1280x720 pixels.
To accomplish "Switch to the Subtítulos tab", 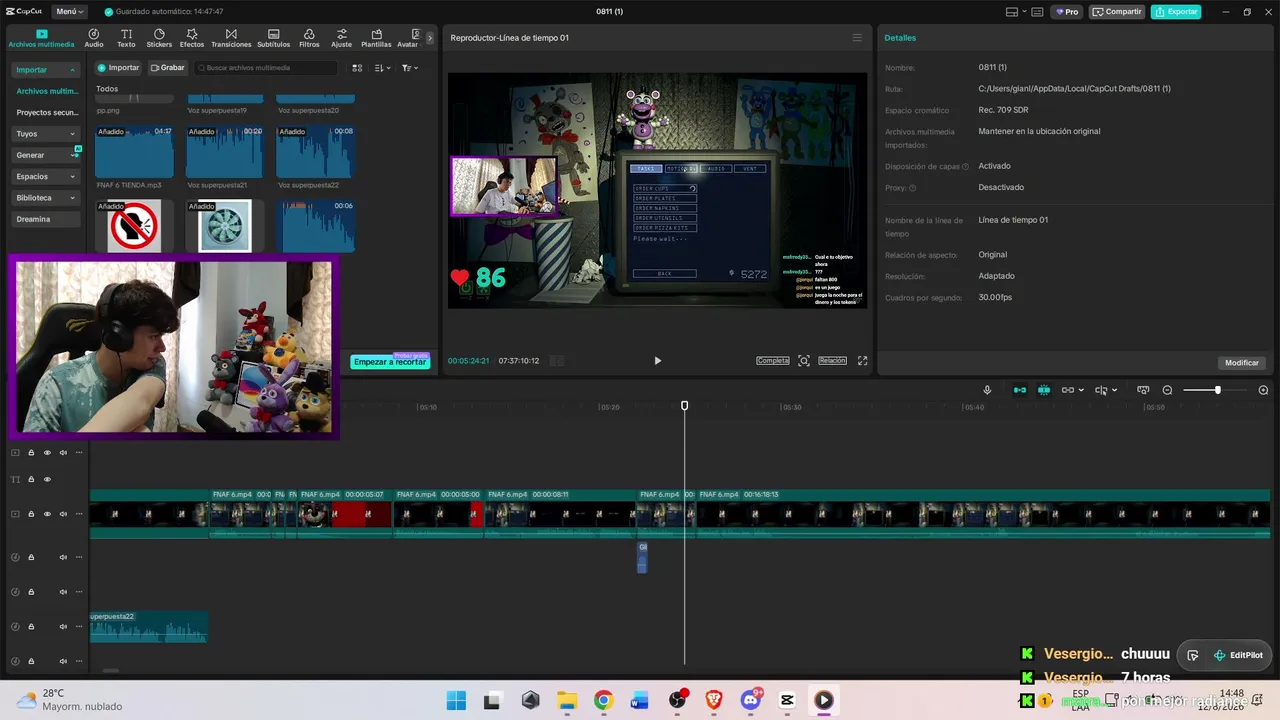I will coord(274,38).
